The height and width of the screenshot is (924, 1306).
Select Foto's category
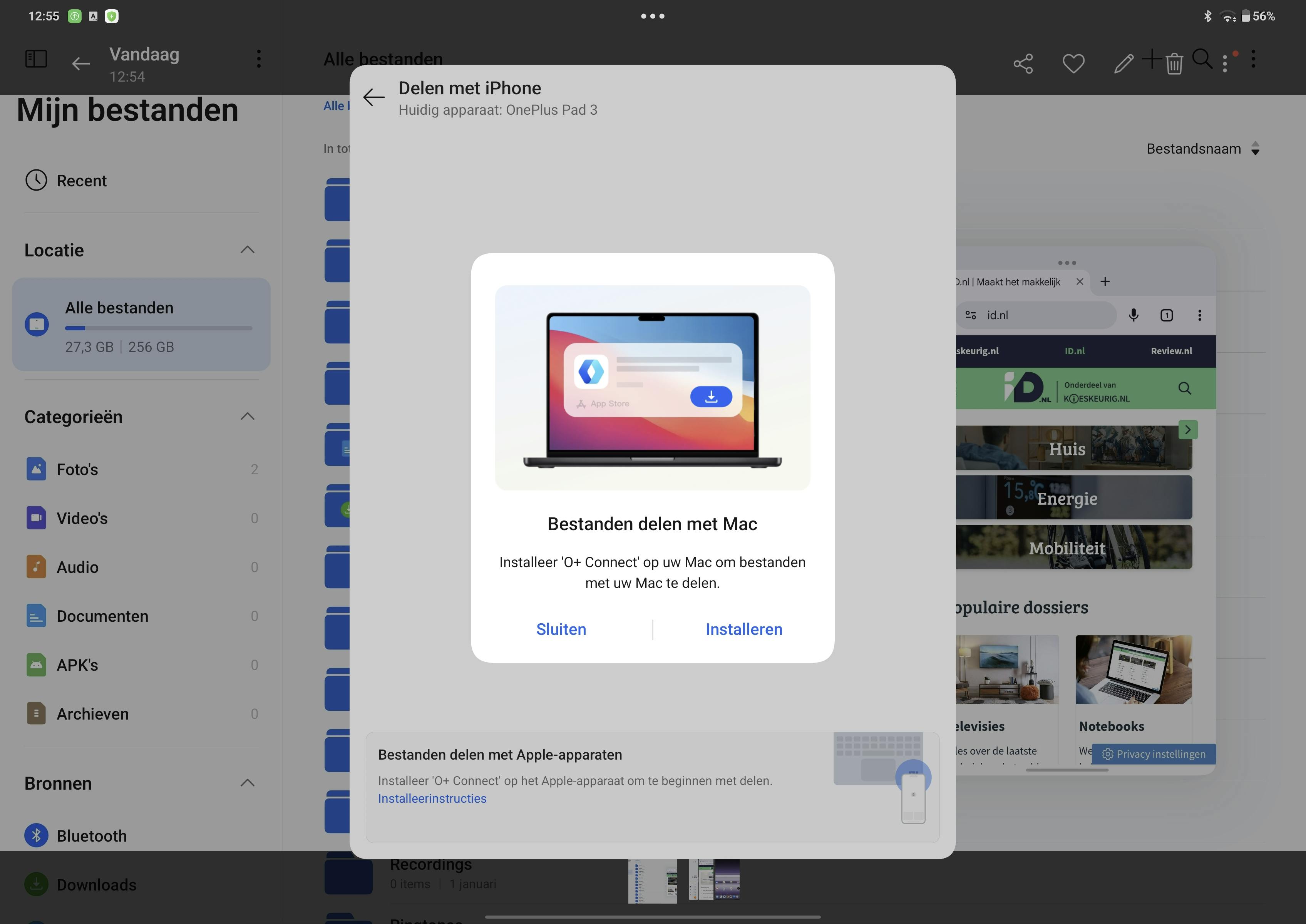[x=77, y=469]
